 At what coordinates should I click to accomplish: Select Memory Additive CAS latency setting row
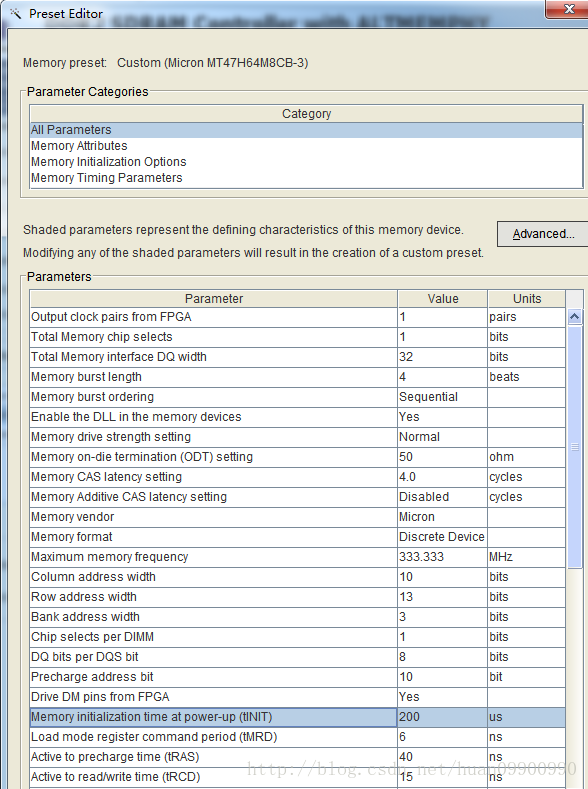coord(297,497)
